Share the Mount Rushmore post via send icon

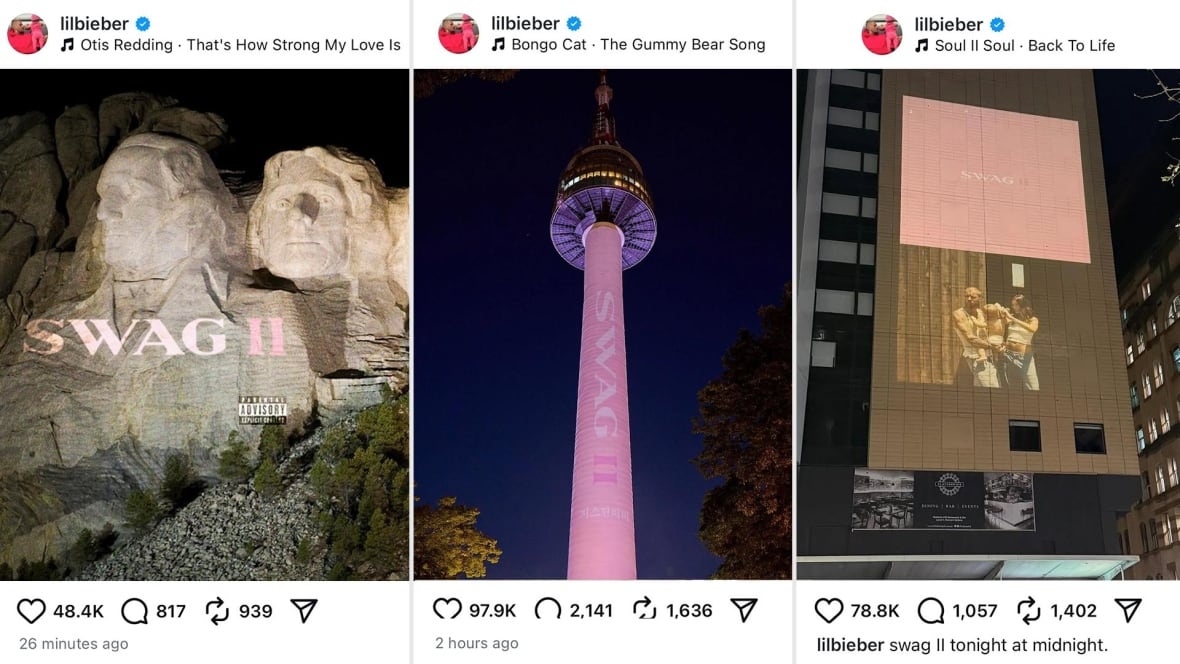click(304, 611)
